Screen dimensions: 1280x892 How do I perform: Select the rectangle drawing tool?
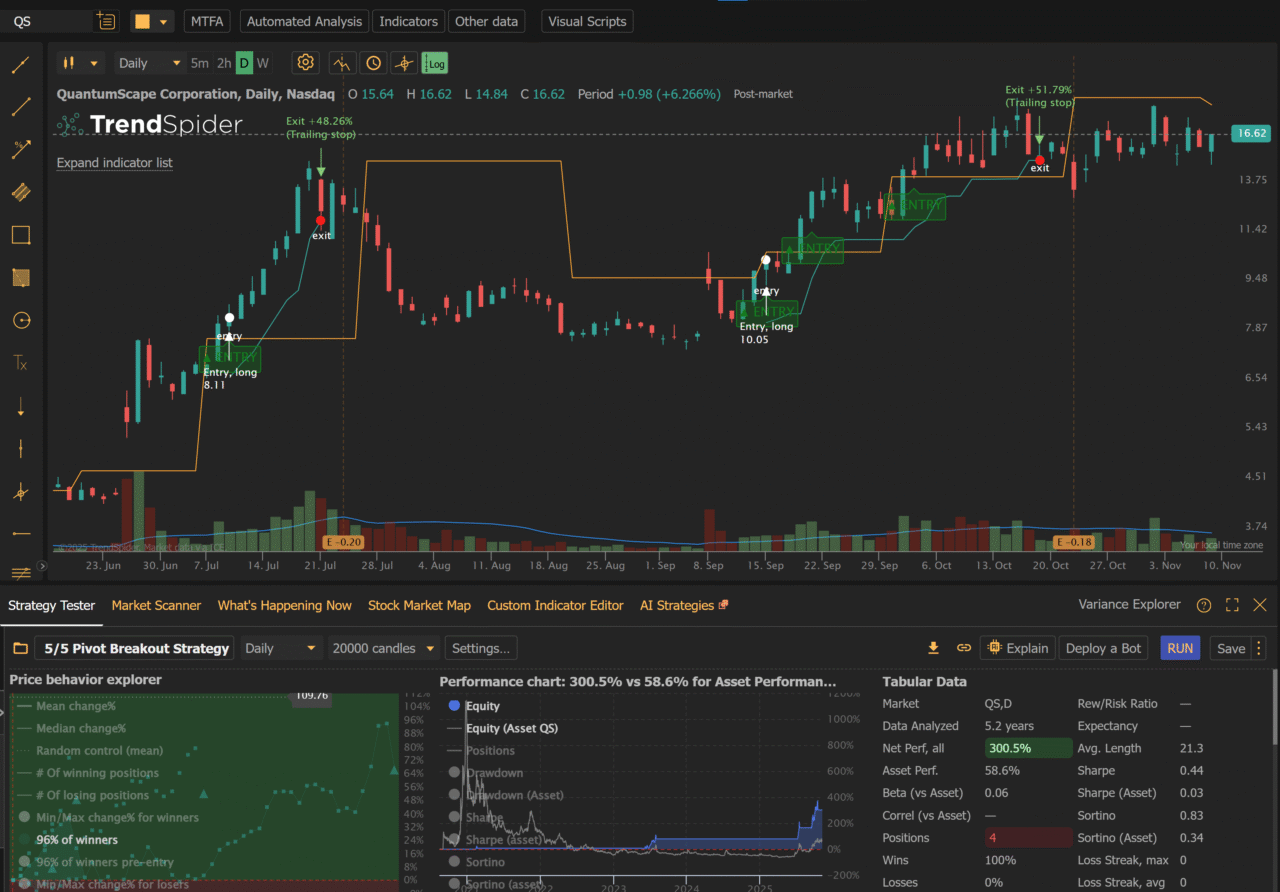(21, 235)
